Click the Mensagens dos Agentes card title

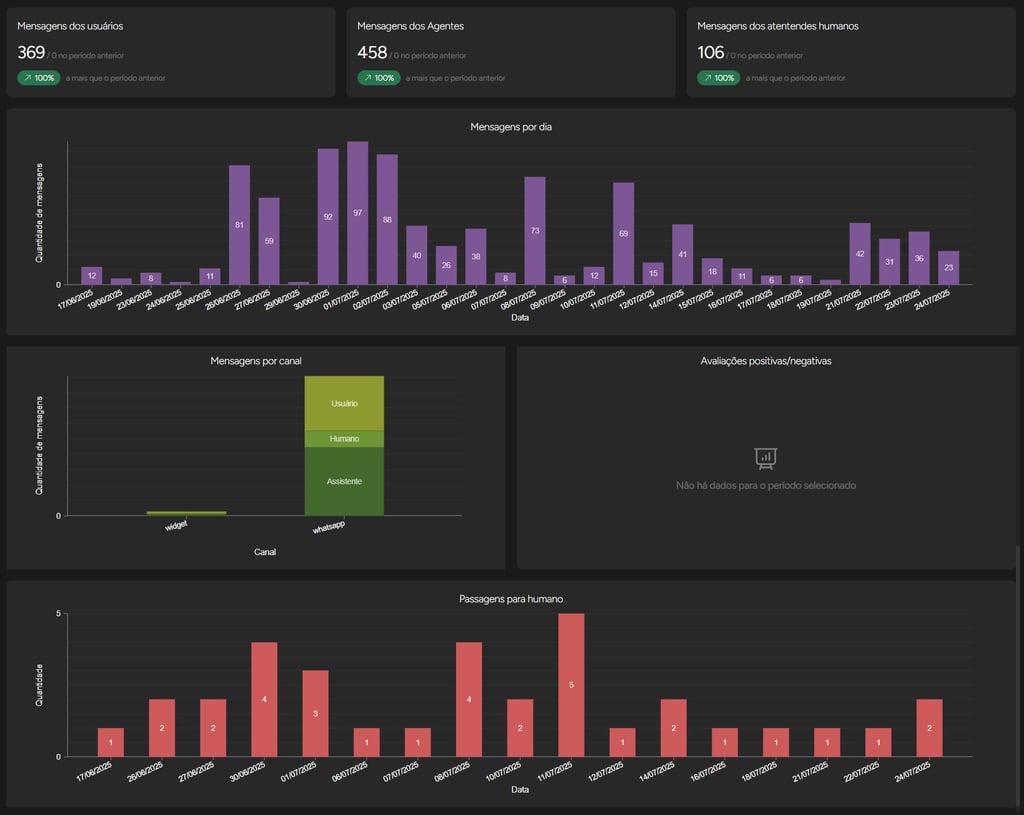410,26
